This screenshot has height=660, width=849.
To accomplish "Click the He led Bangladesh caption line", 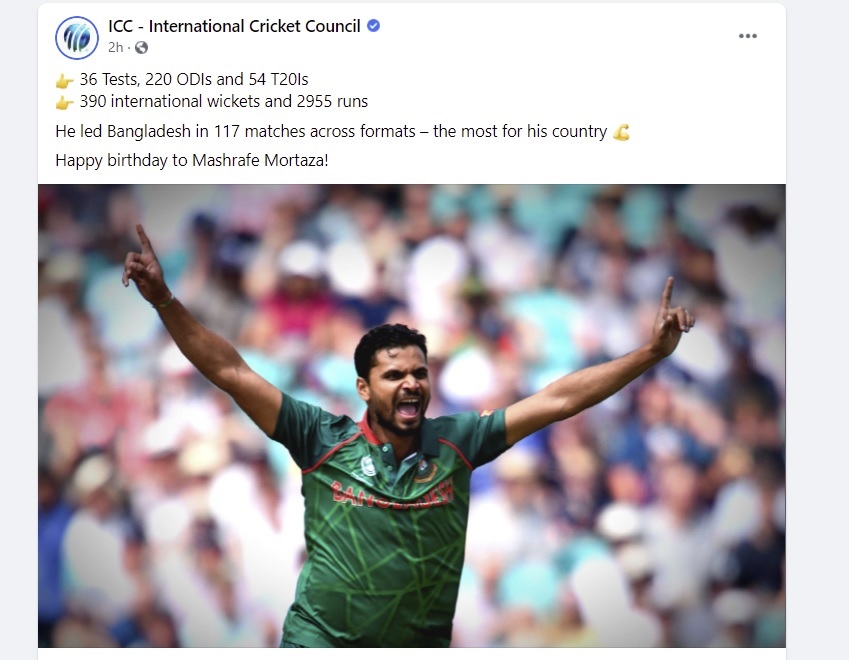I will 331,132.
